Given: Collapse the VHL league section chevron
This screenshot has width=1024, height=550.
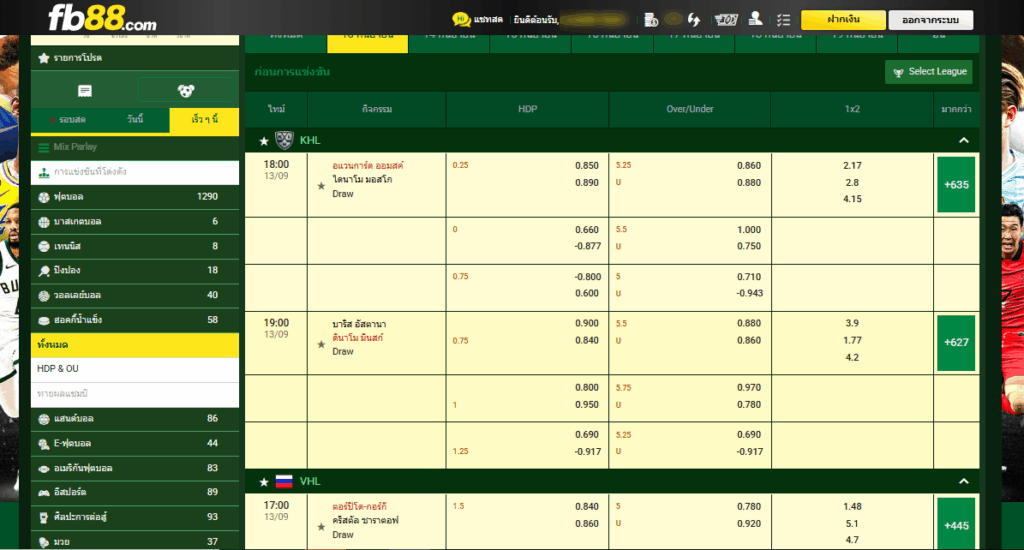Looking at the screenshot, I should point(964,481).
